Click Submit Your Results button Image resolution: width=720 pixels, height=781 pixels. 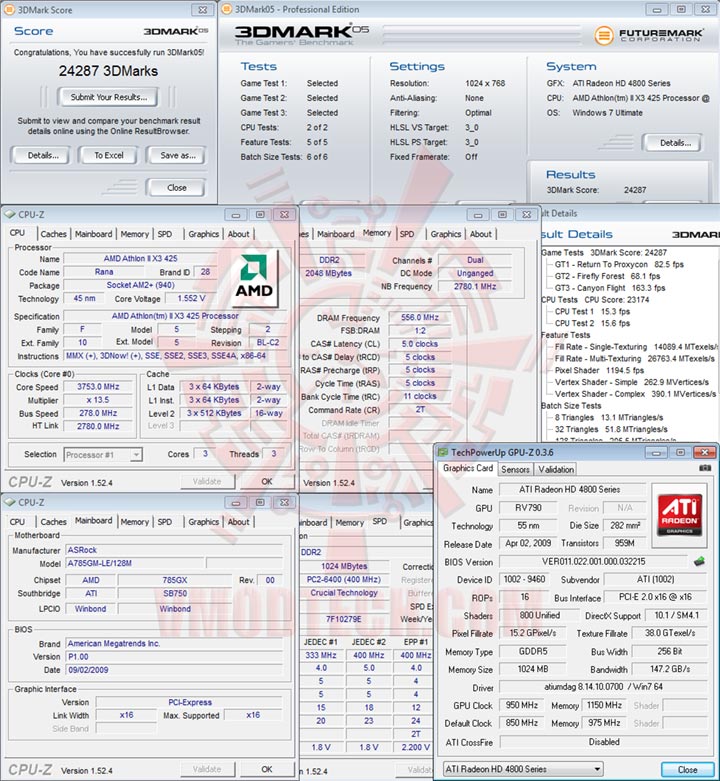[x=109, y=97]
